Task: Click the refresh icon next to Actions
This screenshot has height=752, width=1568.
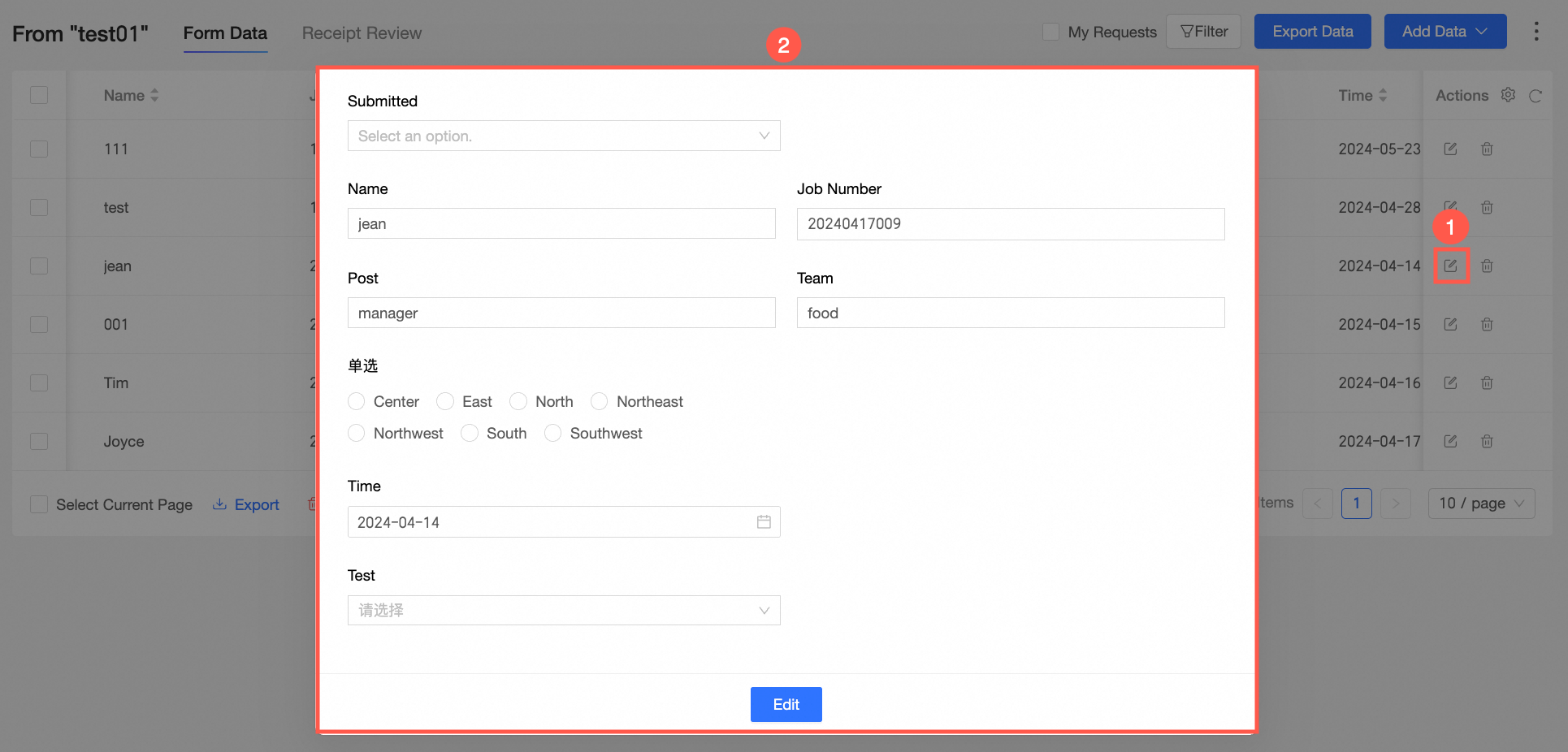Action: [1535, 96]
